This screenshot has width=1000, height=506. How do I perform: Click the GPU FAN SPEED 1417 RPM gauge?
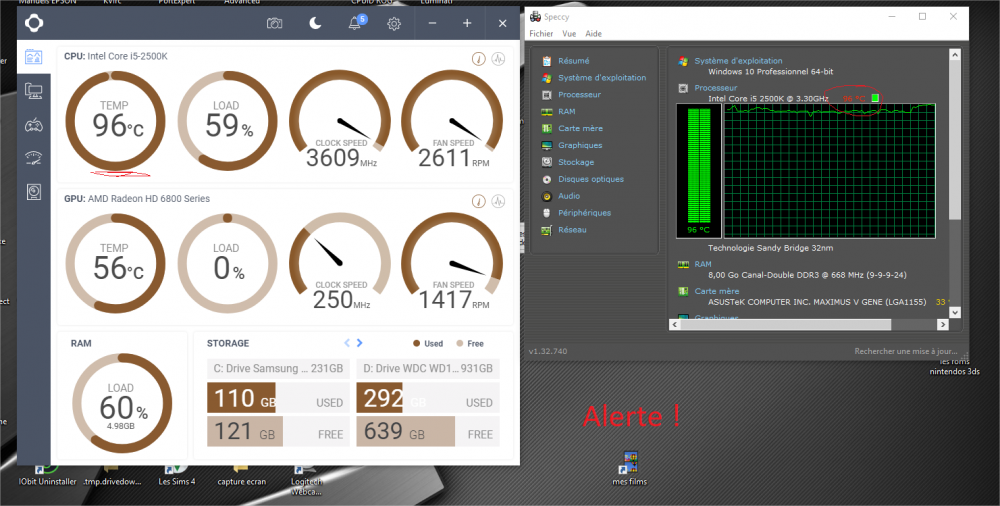(x=452, y=263)
